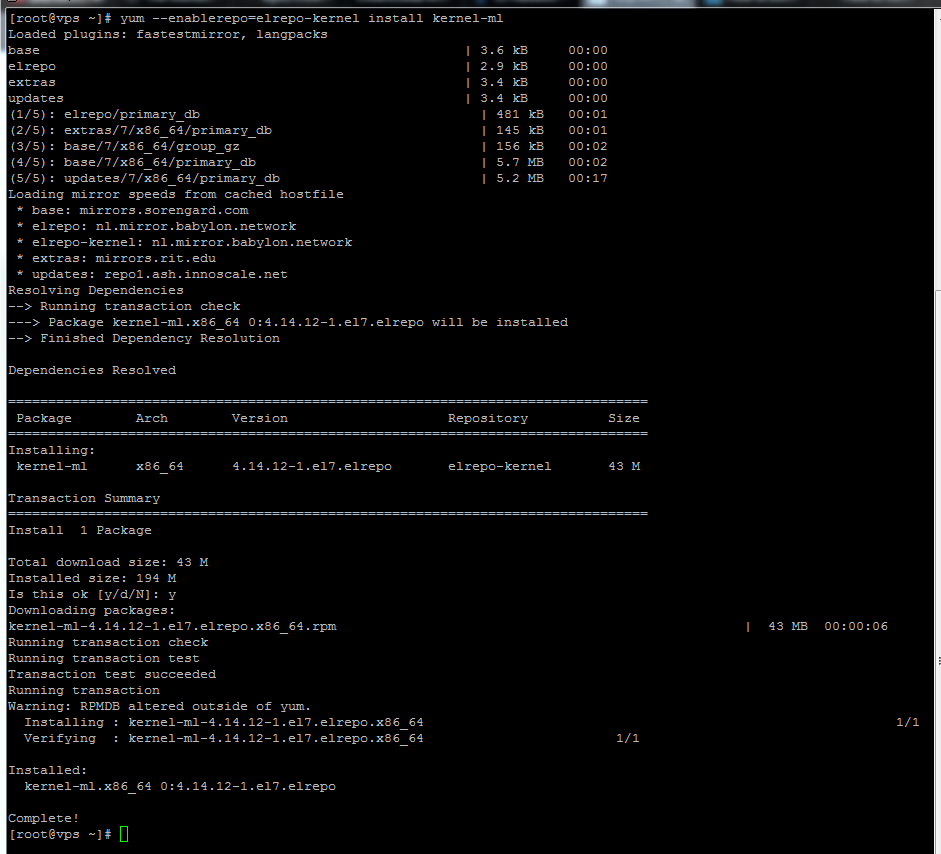The image size is (941, 854).
Task: Click the updates/7/x86_64/primary_db download line
Action: click(x=308, y=179)
